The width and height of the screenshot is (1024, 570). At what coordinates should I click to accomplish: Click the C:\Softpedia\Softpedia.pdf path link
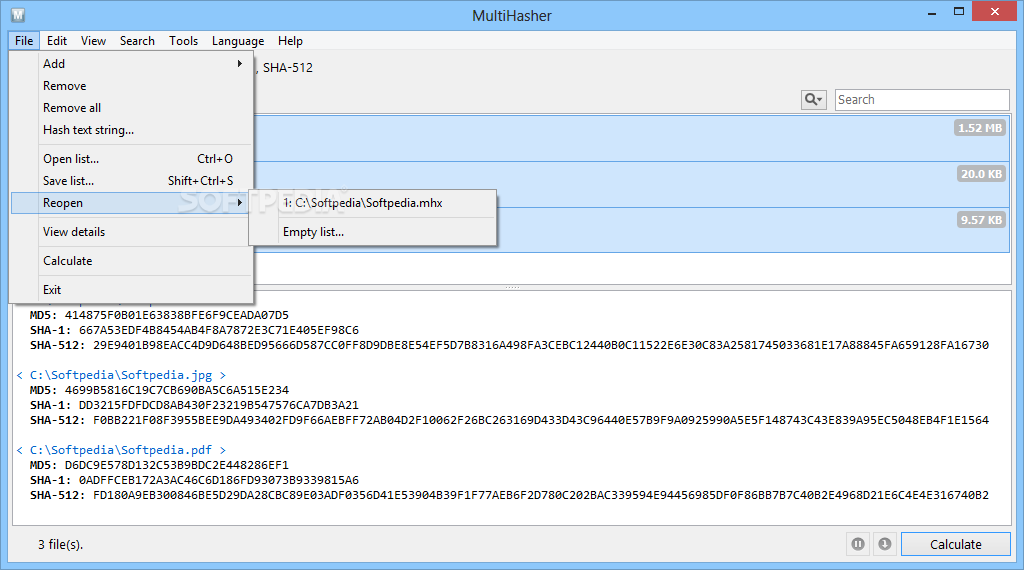(x=121, y=450)
